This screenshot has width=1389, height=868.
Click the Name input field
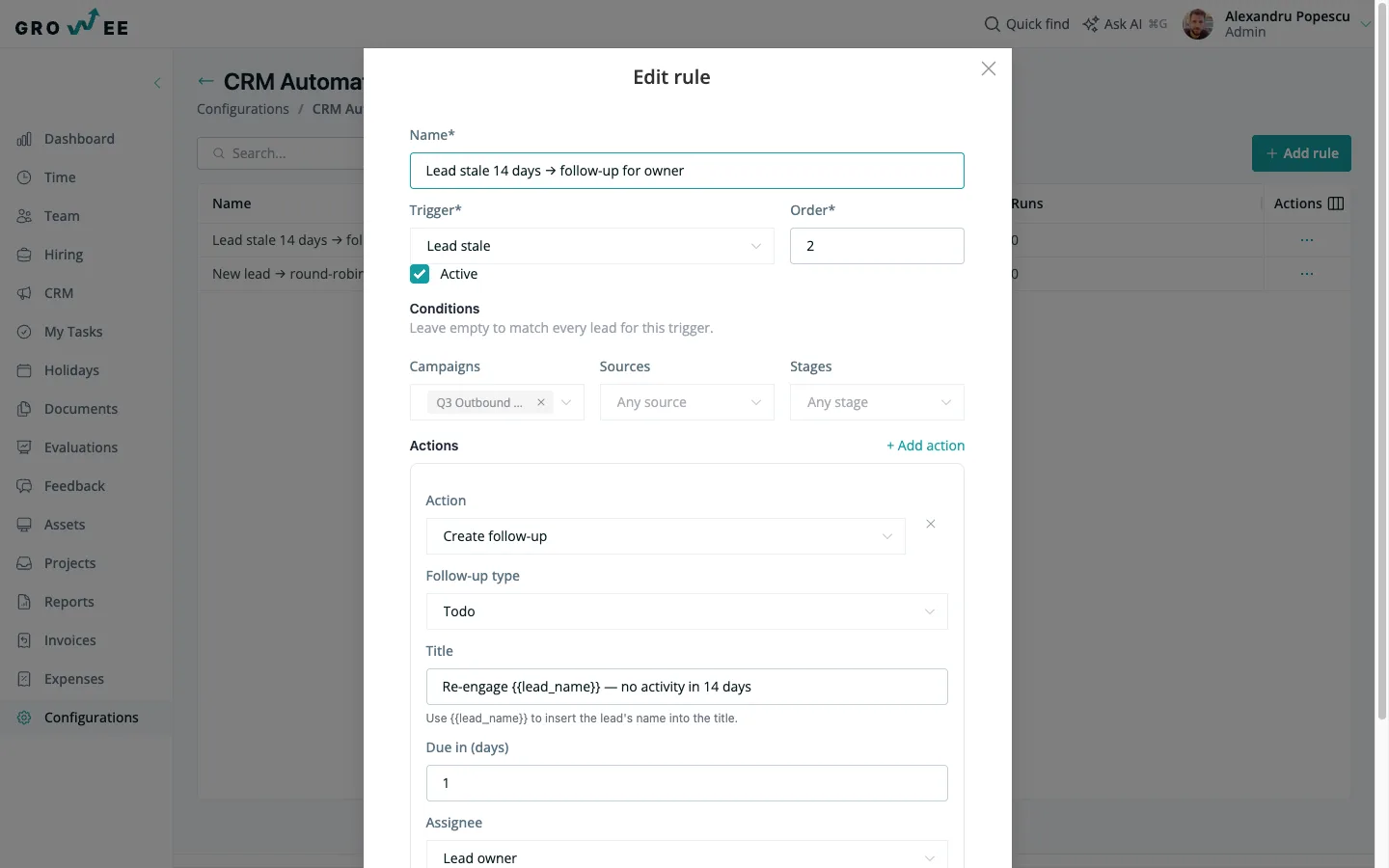point(687,171)
